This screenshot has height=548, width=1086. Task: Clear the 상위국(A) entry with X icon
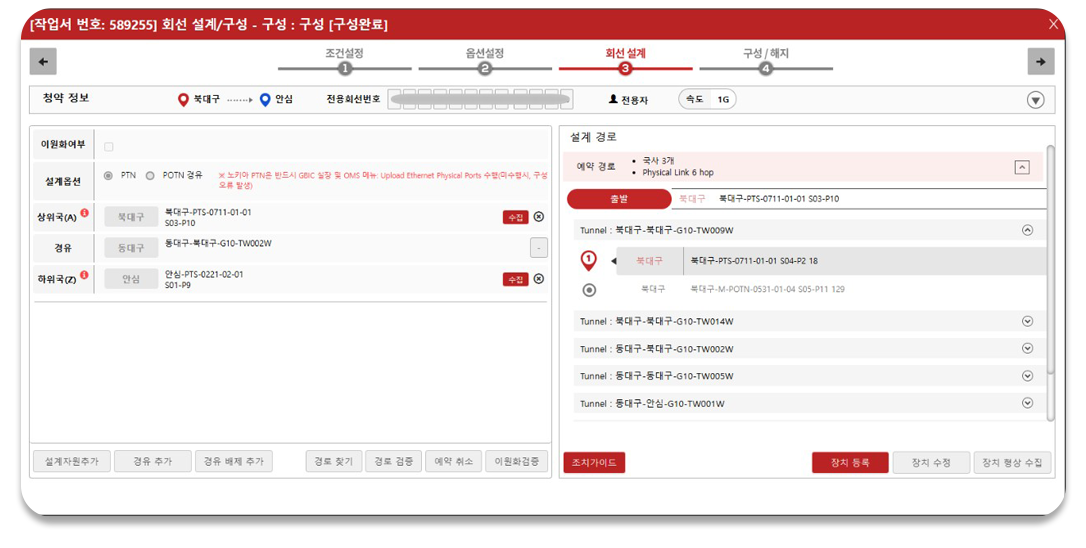539,217
